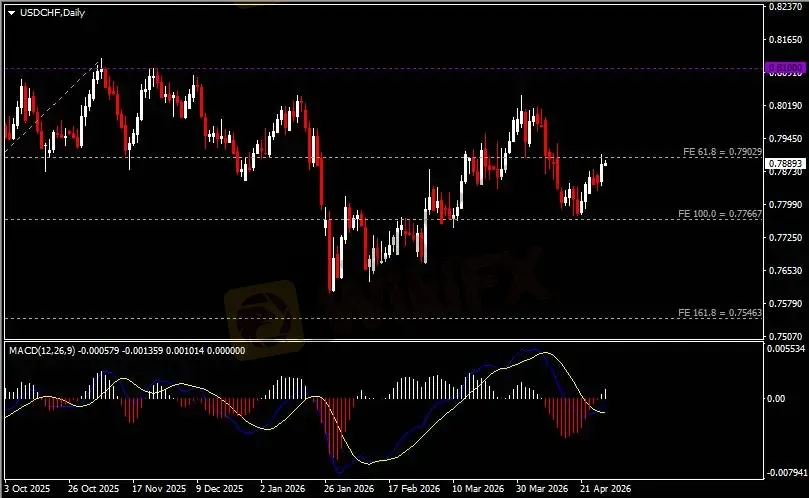Select the FE 61.8 = 0.79029 label
The image size is (809, 498).
[722, 151]
